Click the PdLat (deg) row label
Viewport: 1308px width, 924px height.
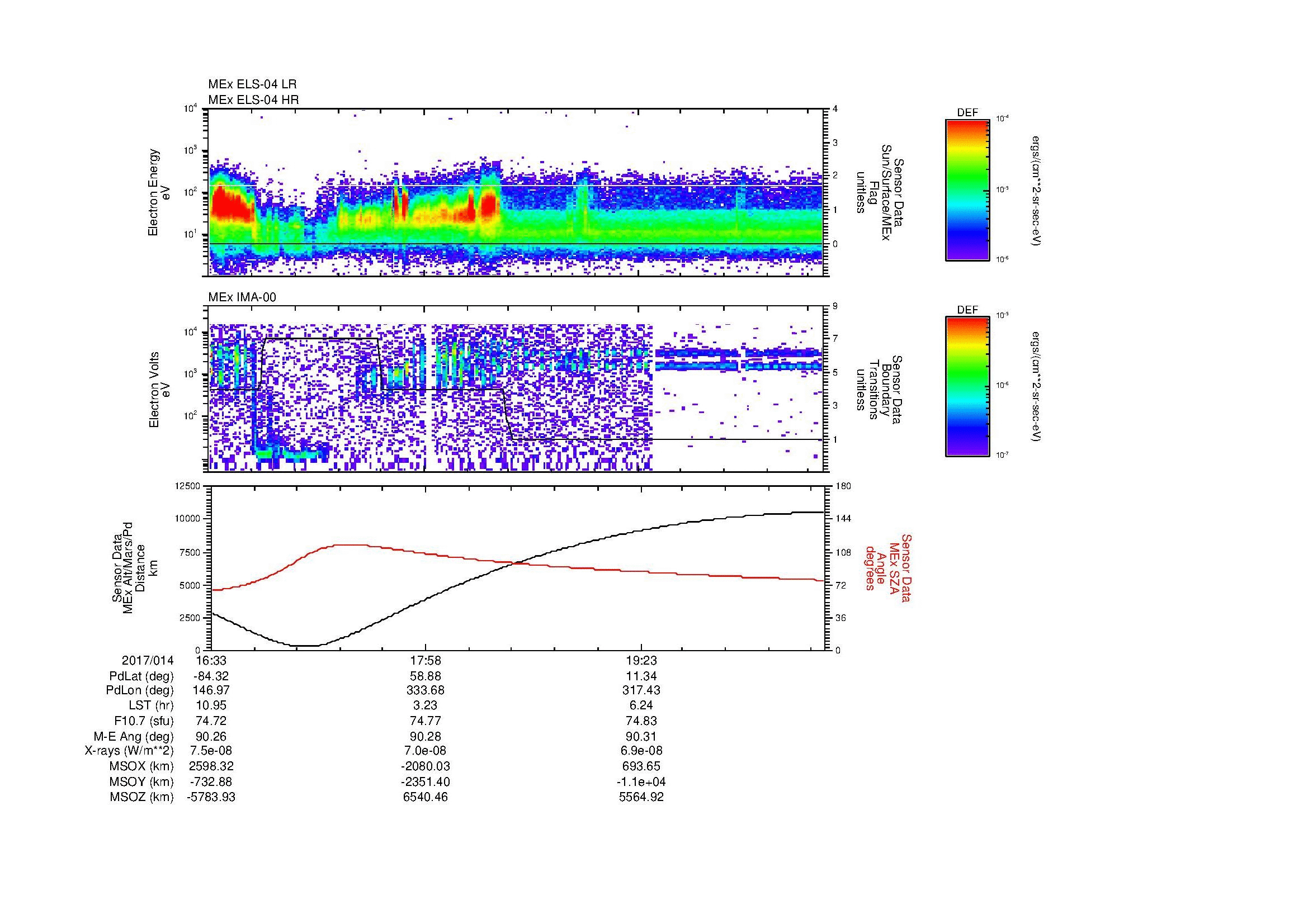tap(141, 676)
